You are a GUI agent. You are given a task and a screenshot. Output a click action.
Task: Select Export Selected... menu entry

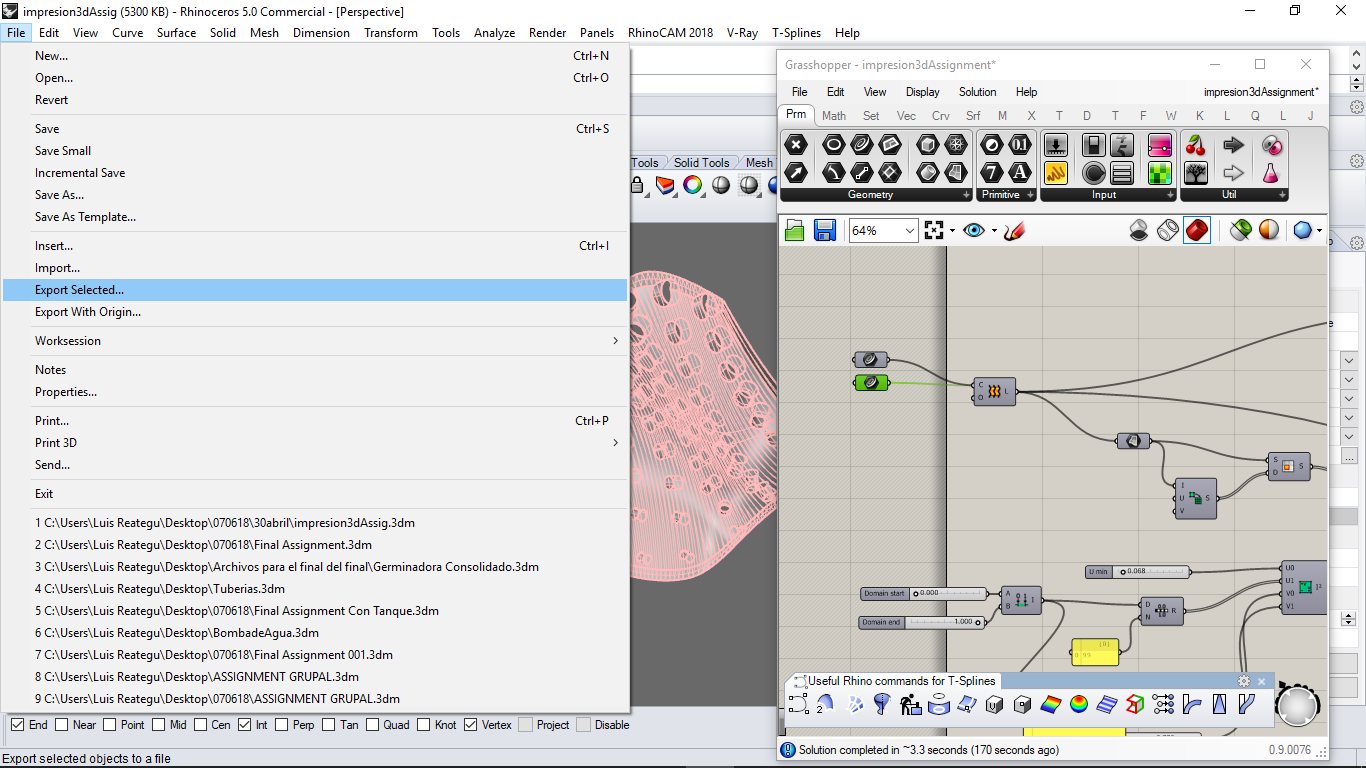click(x=315, y=290)
